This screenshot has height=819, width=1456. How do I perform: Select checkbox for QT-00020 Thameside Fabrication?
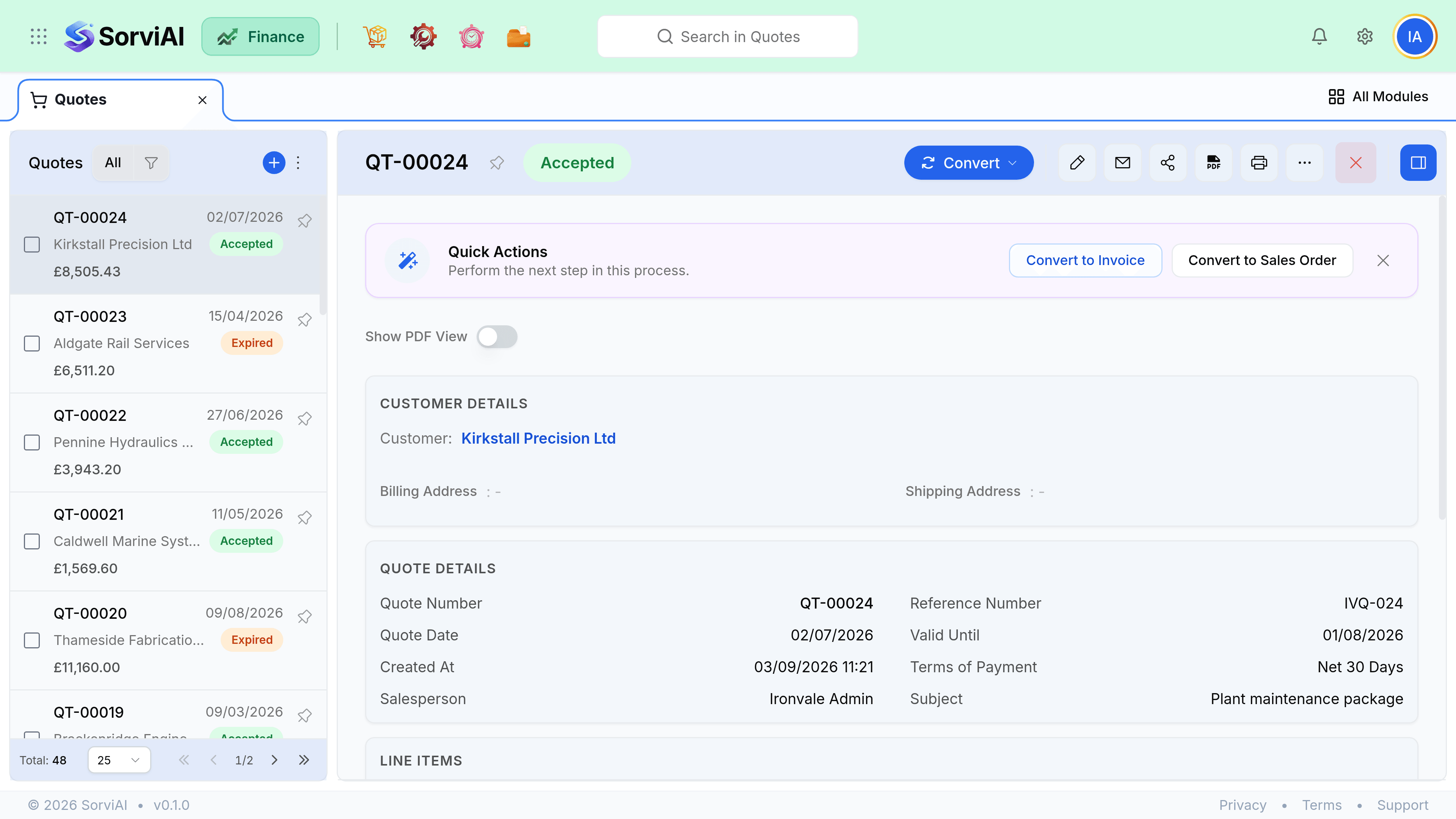(x=31, y=640)
